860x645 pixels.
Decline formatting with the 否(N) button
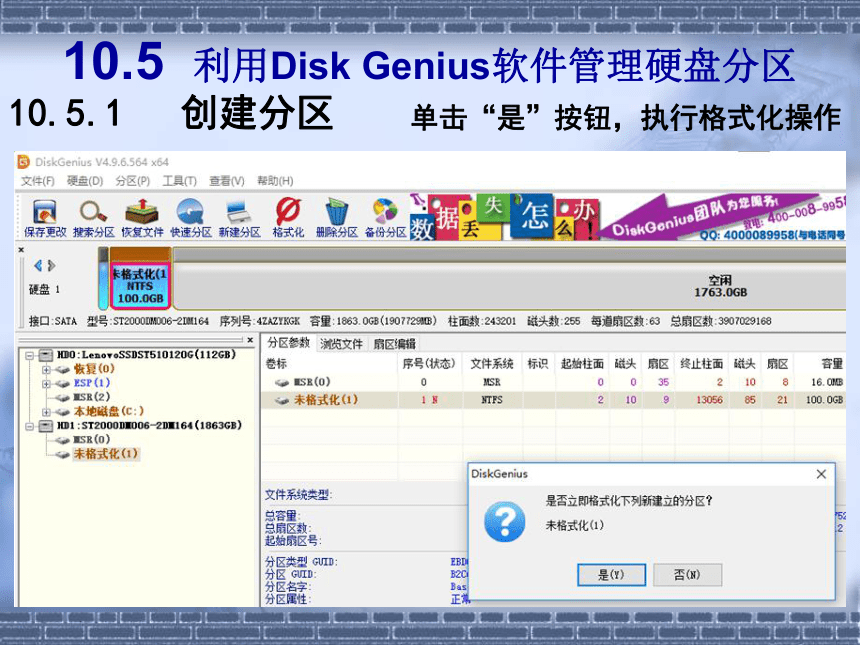coord(687,575)
